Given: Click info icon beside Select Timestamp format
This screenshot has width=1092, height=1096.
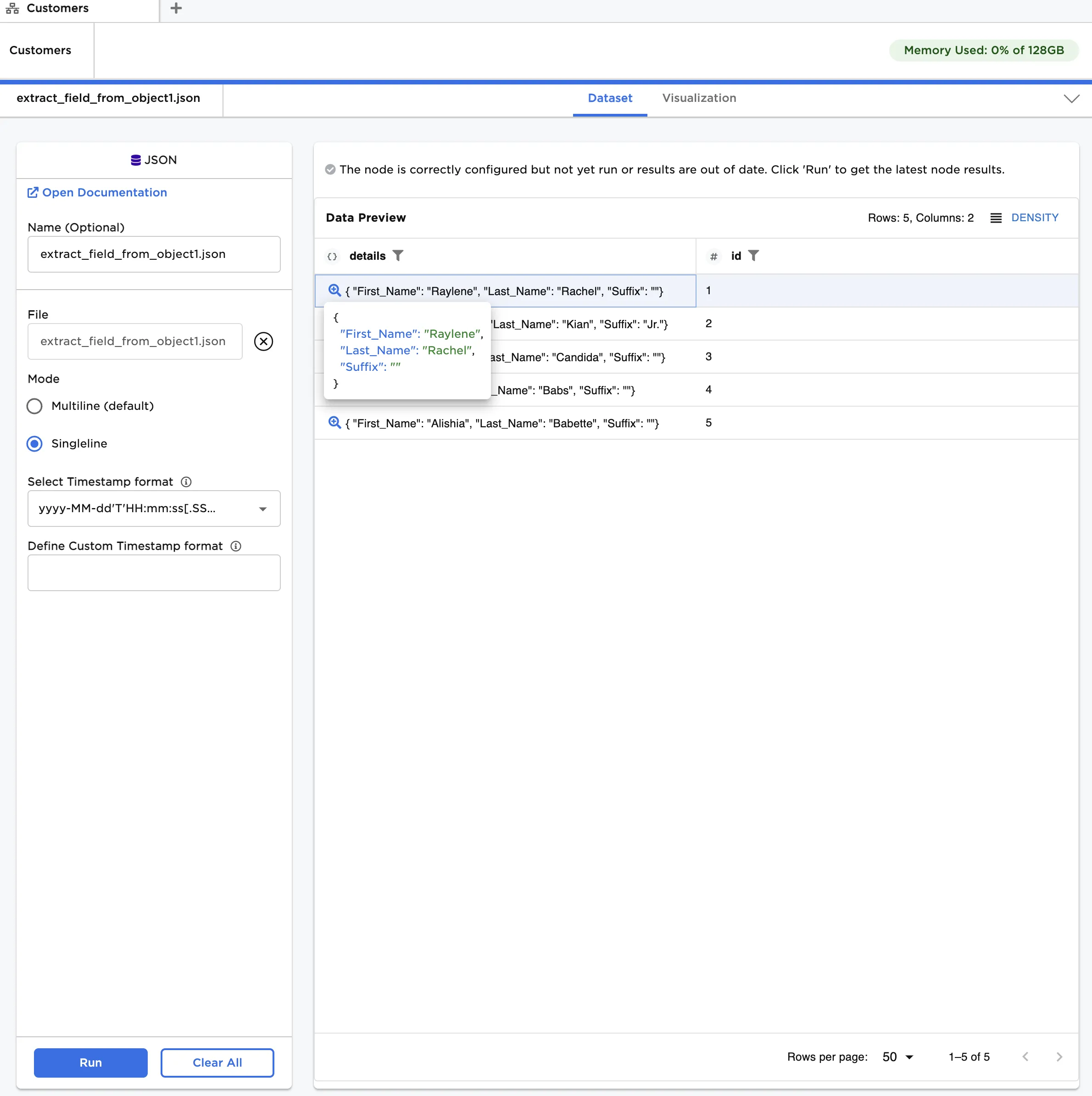Looking at the screenshot, I should [186, 481].
